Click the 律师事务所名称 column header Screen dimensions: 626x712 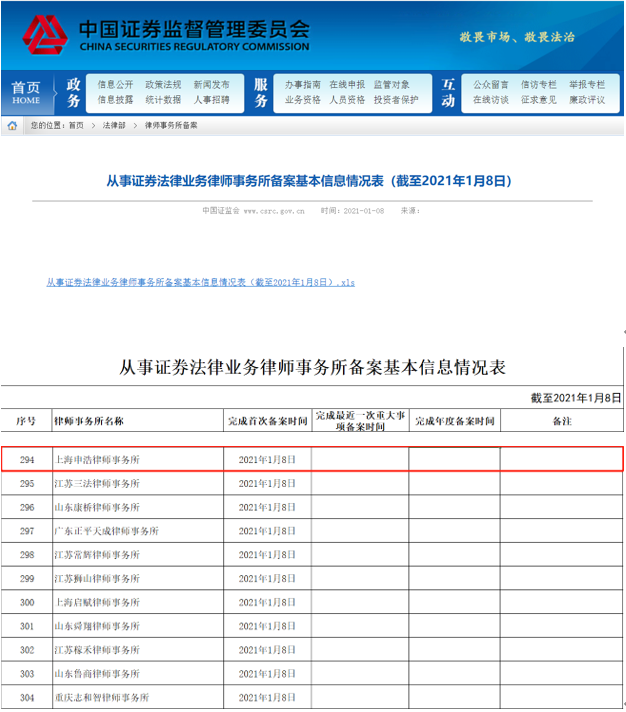click(138, 421)
